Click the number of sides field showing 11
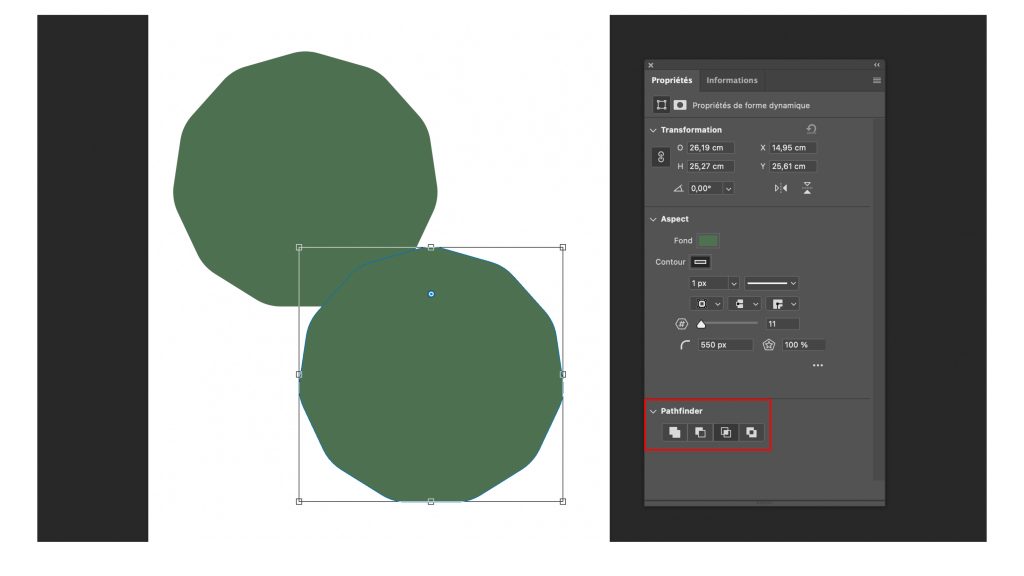1024x576 pixels. click(x=782, y=324)
